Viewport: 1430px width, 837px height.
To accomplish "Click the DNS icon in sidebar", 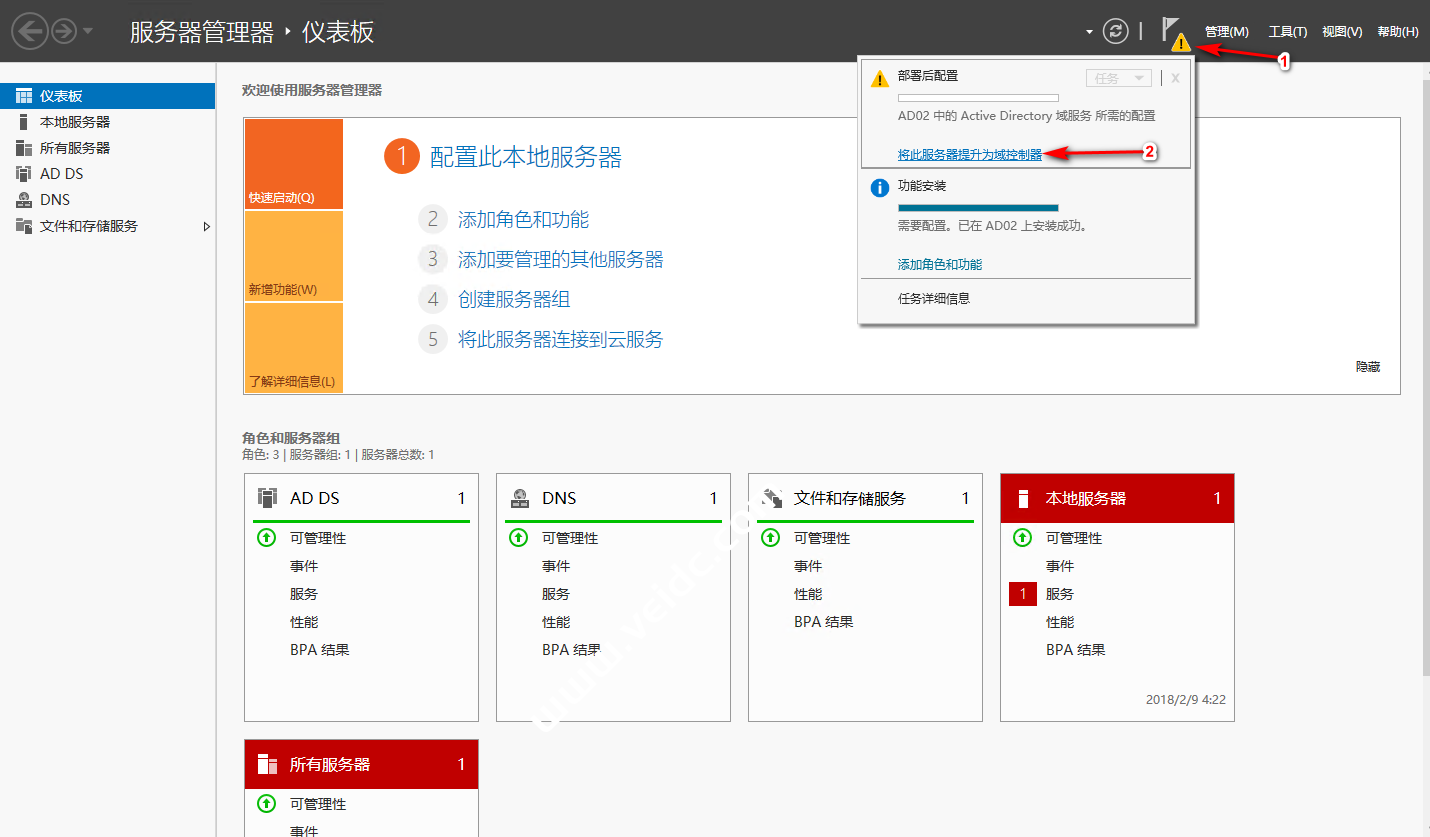I will coord(24,200).
